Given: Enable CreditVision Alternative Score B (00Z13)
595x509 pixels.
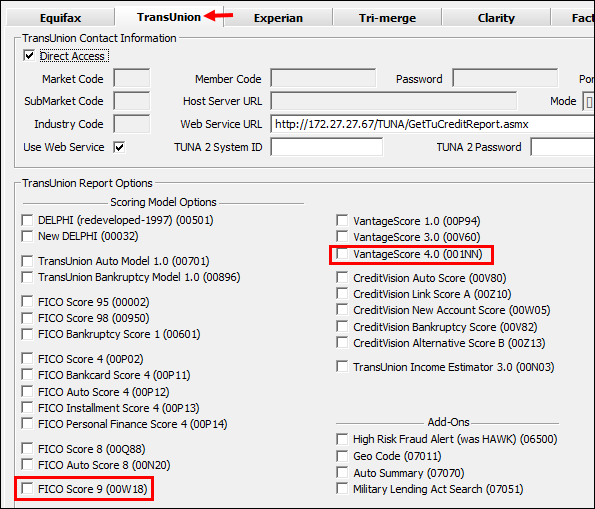Looking at the screenshot, I should (x=342, y=343).
